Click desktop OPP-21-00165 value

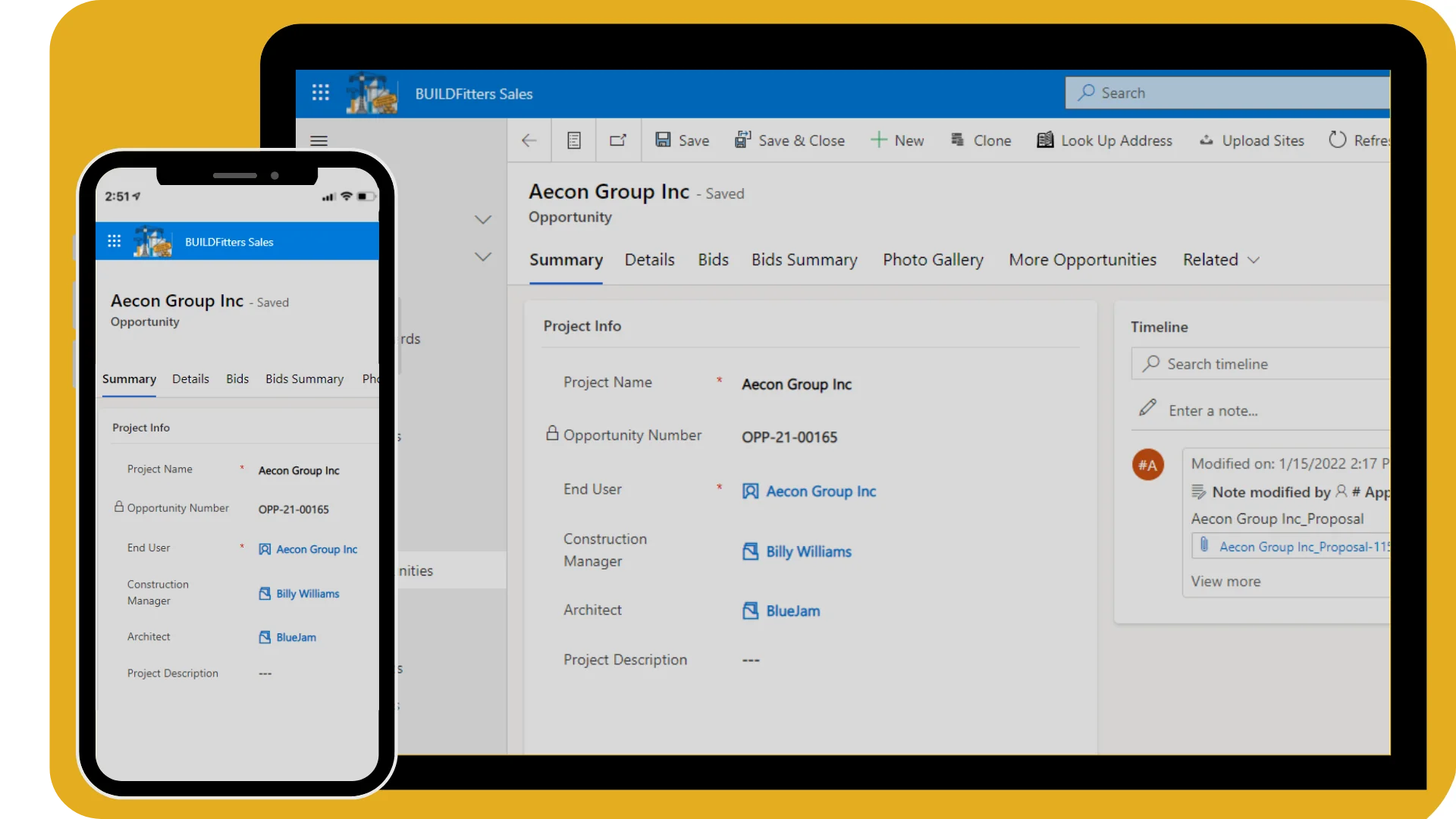coord(789,438)
